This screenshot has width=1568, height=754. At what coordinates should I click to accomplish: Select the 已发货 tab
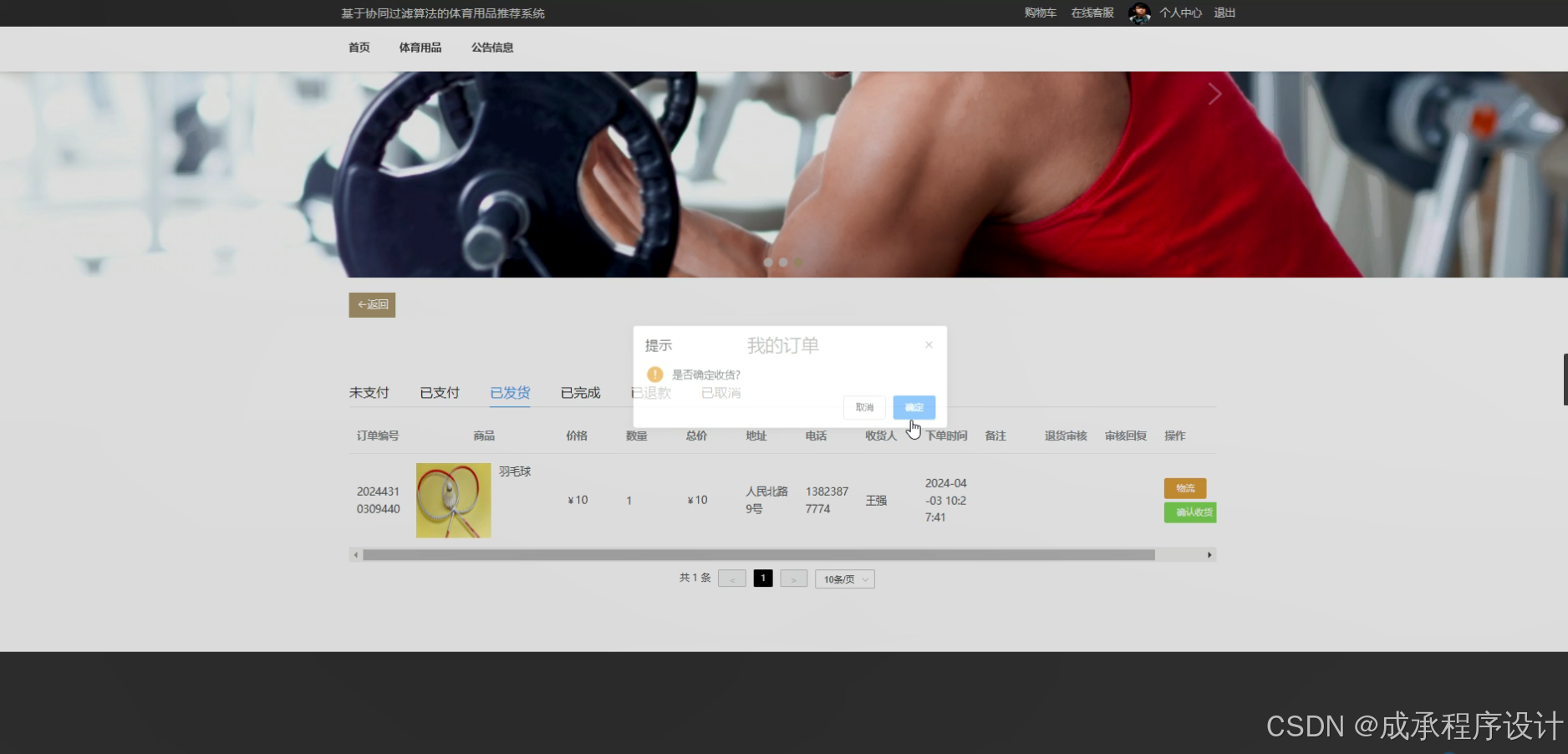510,393
